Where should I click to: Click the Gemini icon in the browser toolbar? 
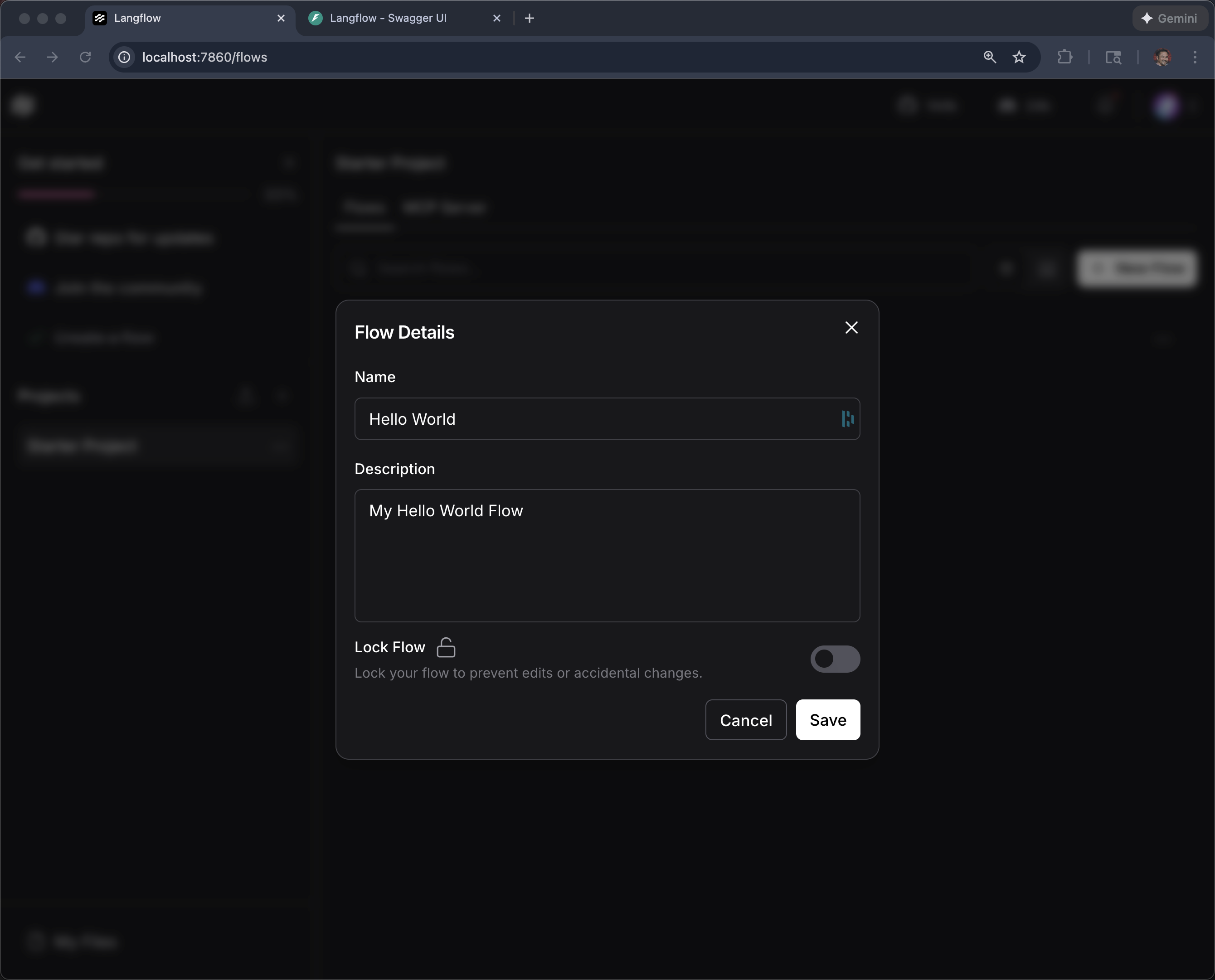pos(1147,18)
